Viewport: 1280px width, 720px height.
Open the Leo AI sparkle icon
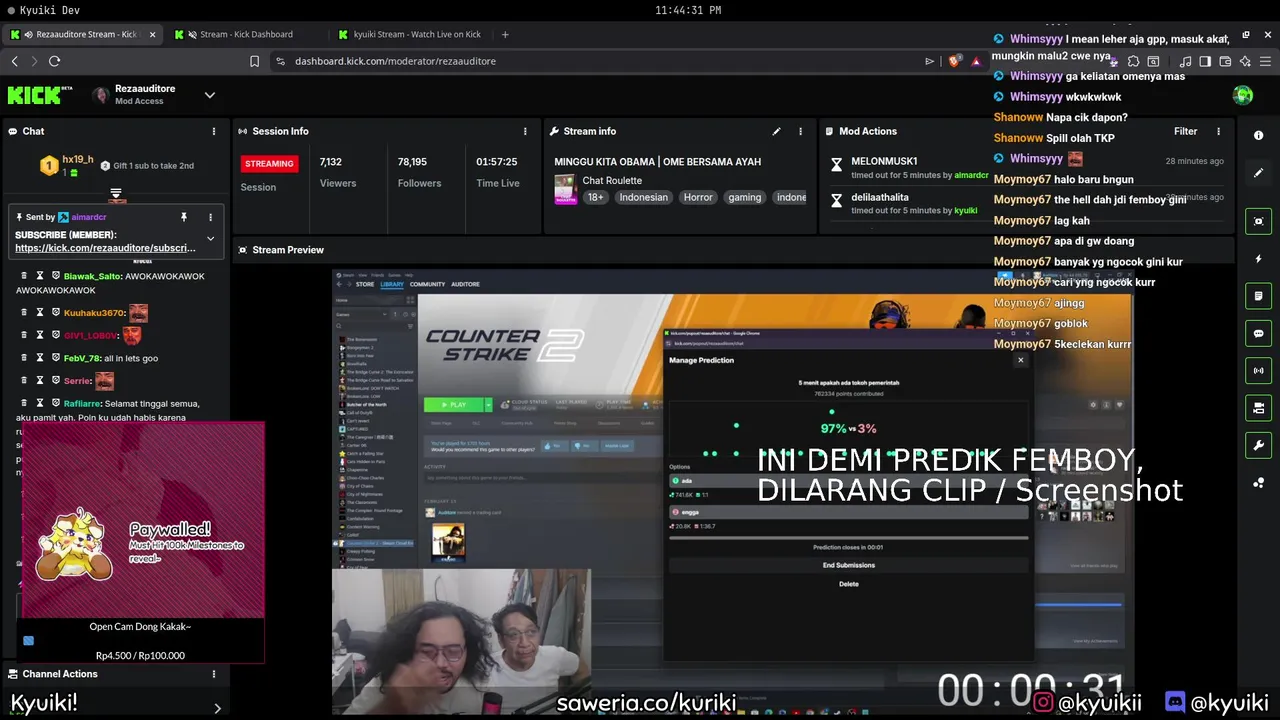(1245, 61)
